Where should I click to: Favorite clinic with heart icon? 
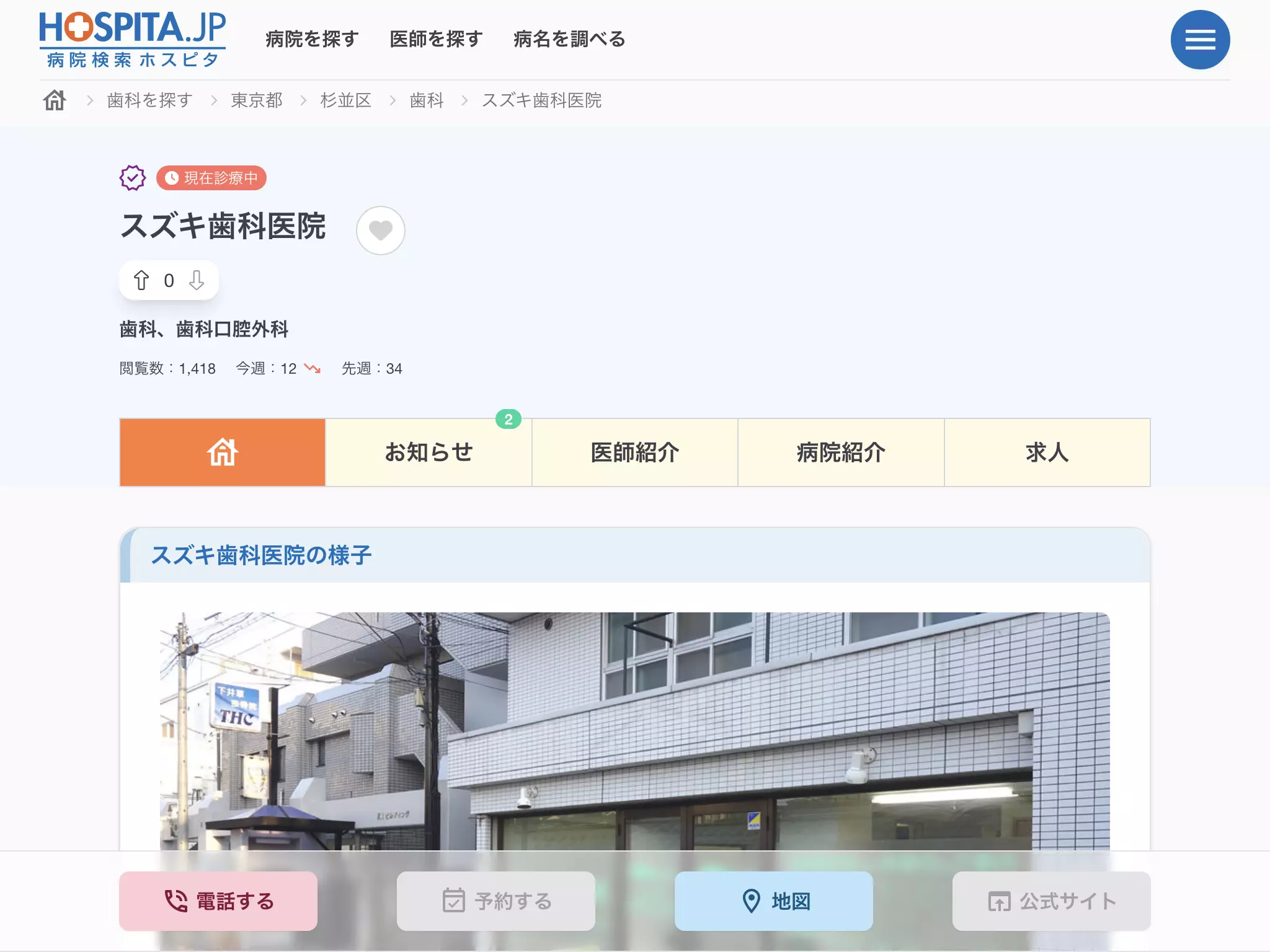pyautogui.click(x=381, y=230)
